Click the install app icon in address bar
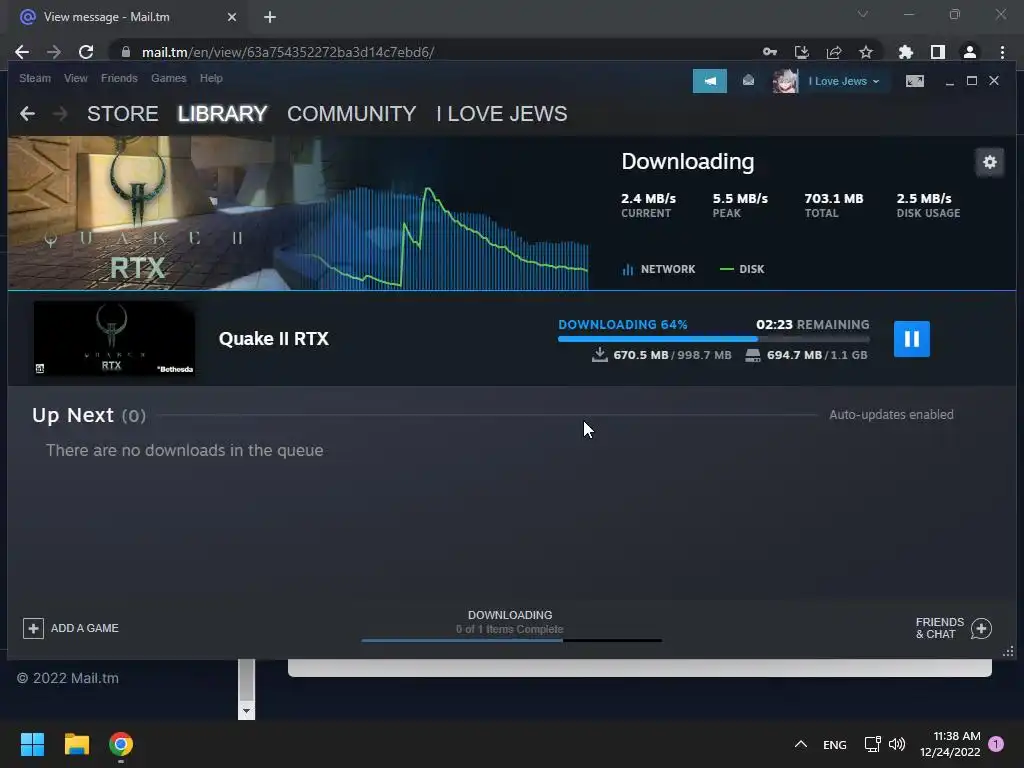The width and height of the screenshot is (1024, 768). coord(802,52)
